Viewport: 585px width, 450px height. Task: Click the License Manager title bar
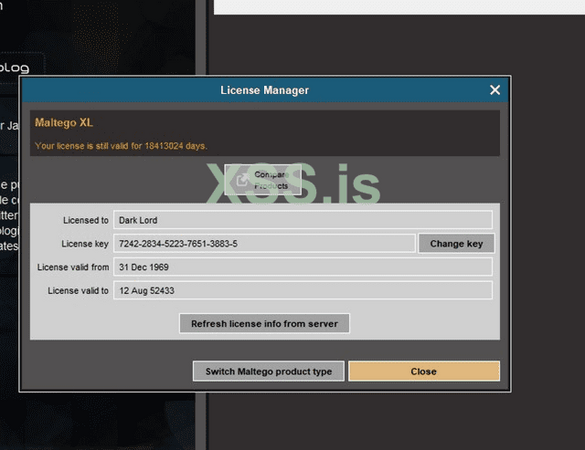tap(265, 90)
